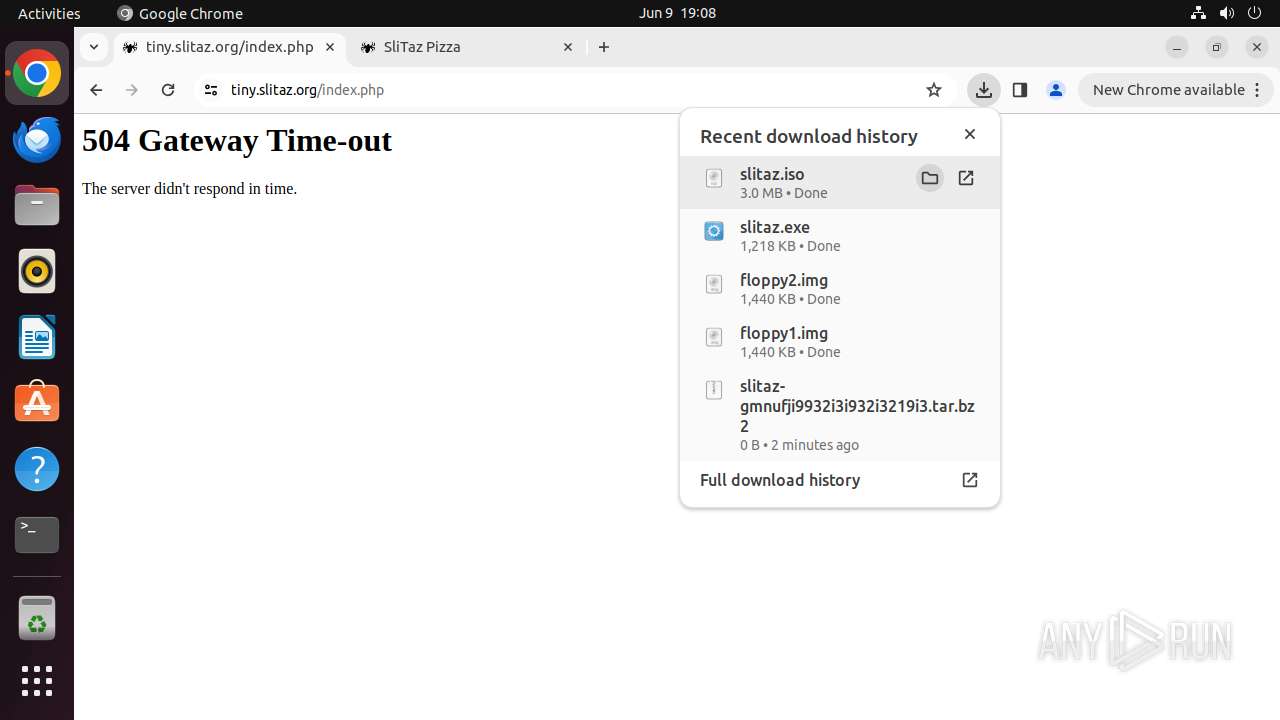1280x720 pixels.
Task: Show slitaz.iso in folder
Action: point(930,178)
